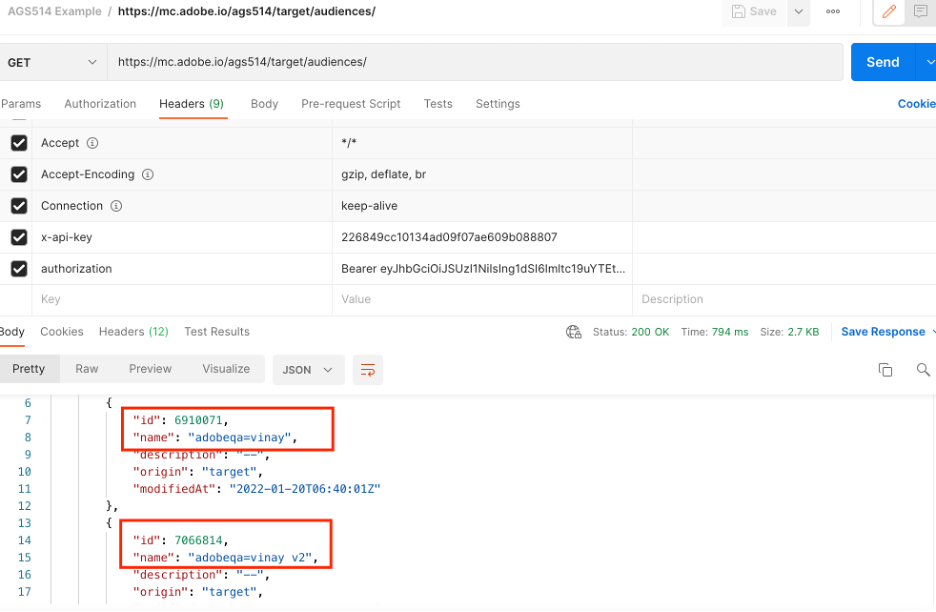Image resolution: width=936 pixels, height=612 pixels.
Task: Click inside the request URL field
Action: (x=450, y=62)
